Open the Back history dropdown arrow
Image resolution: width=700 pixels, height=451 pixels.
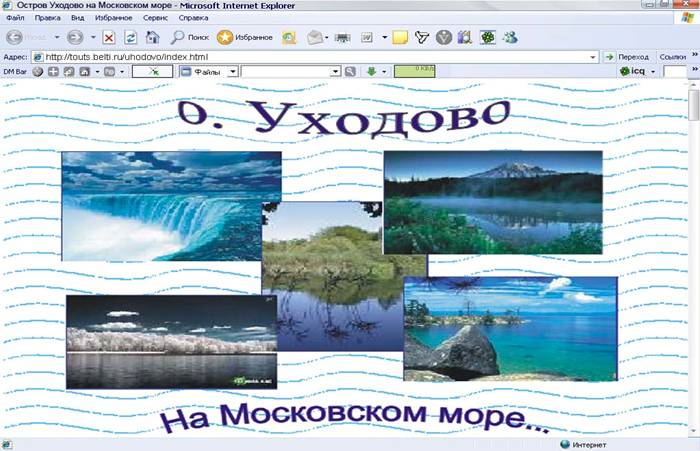57,37
